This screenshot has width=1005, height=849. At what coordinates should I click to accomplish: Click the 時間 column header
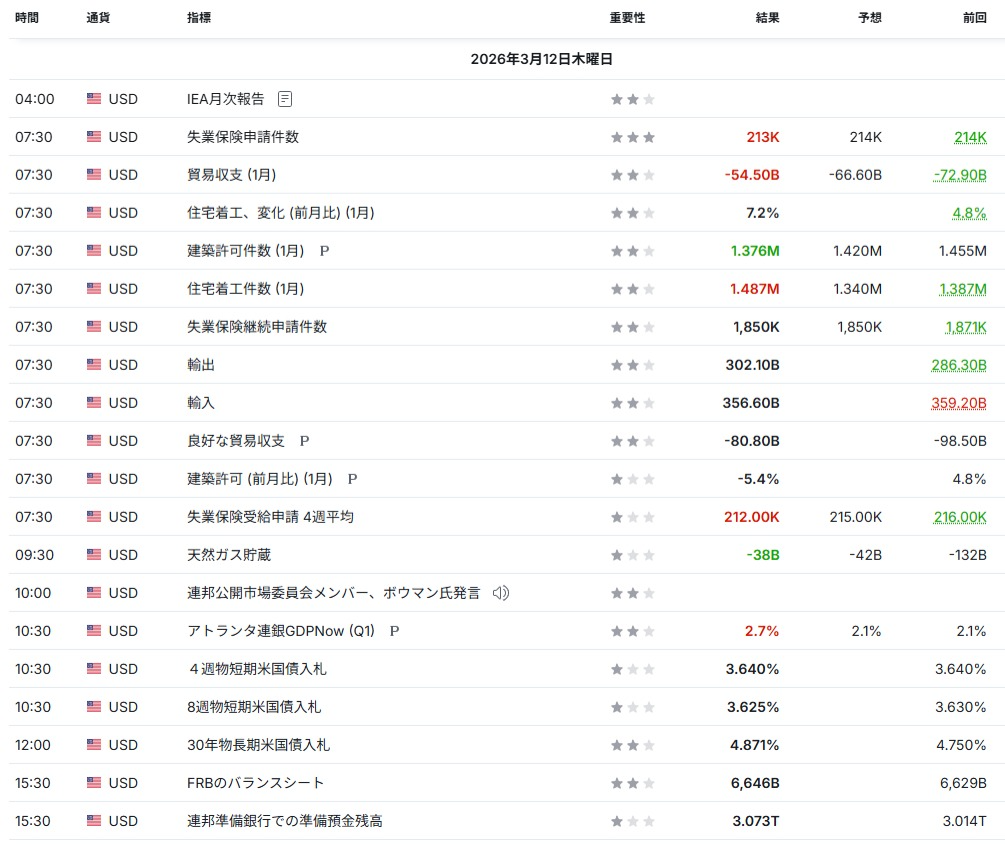click(27, 18)
